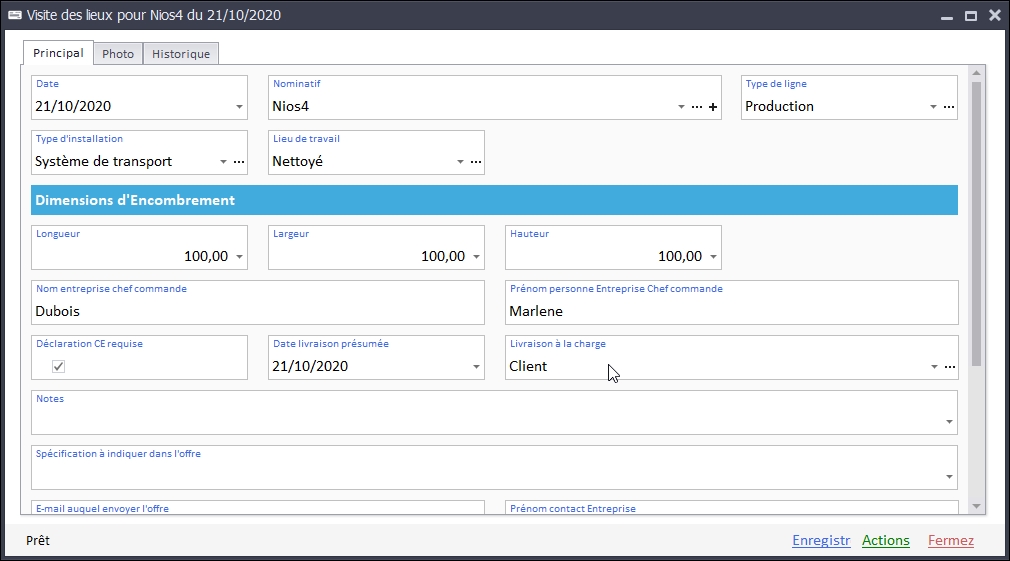Click the ellipsis icon for Lieu de travail
The image size is (1010, 561).
[476, 162]
